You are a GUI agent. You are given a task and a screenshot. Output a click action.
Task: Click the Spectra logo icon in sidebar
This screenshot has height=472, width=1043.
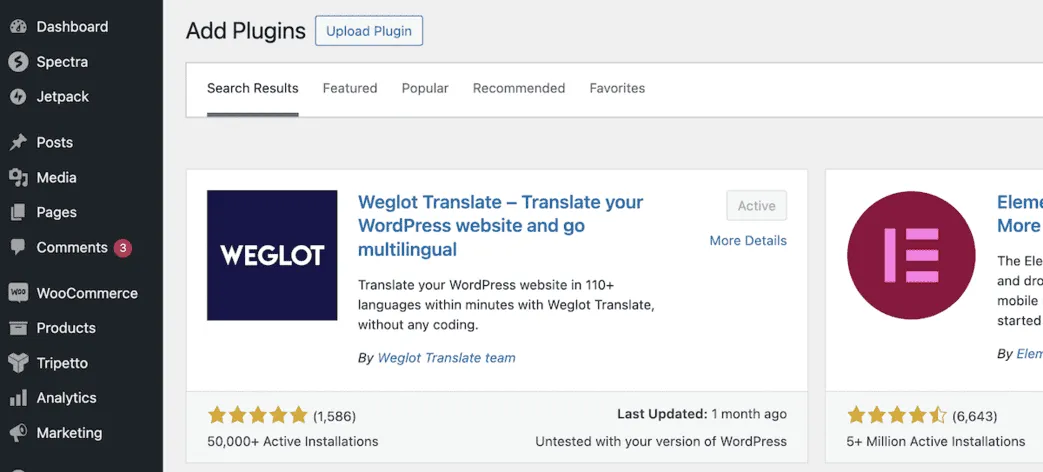pyautogui.click(x=18, y=62)
